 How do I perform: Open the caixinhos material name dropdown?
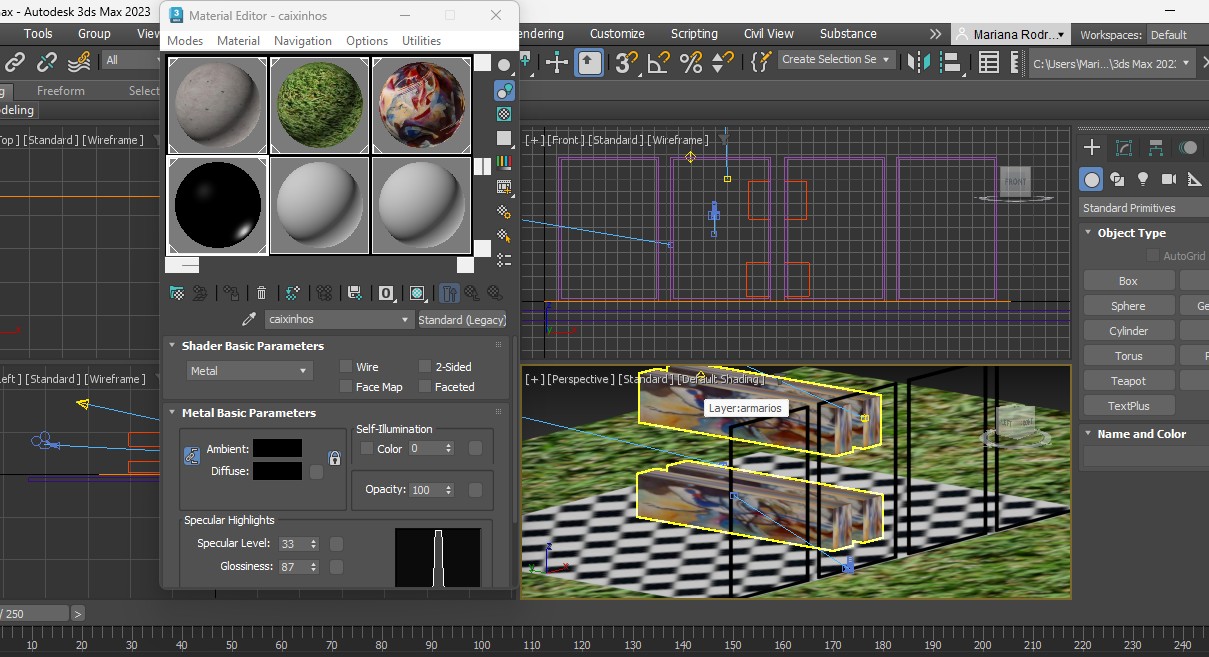tap(339, 320)
